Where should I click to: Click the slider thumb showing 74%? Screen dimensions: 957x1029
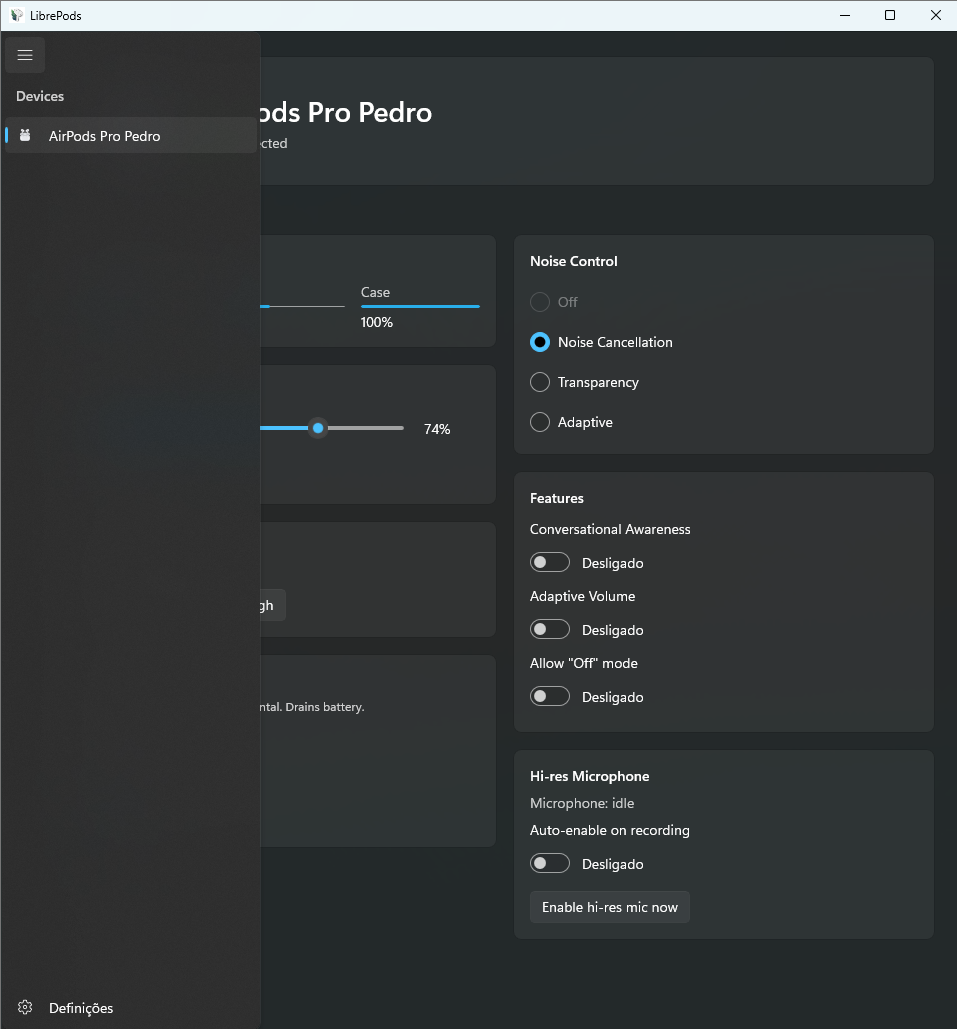coord(318,428)
